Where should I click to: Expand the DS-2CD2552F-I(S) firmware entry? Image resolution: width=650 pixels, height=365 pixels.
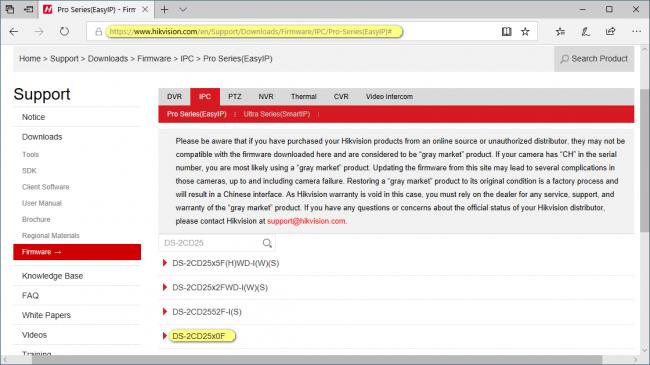point(206,312)
